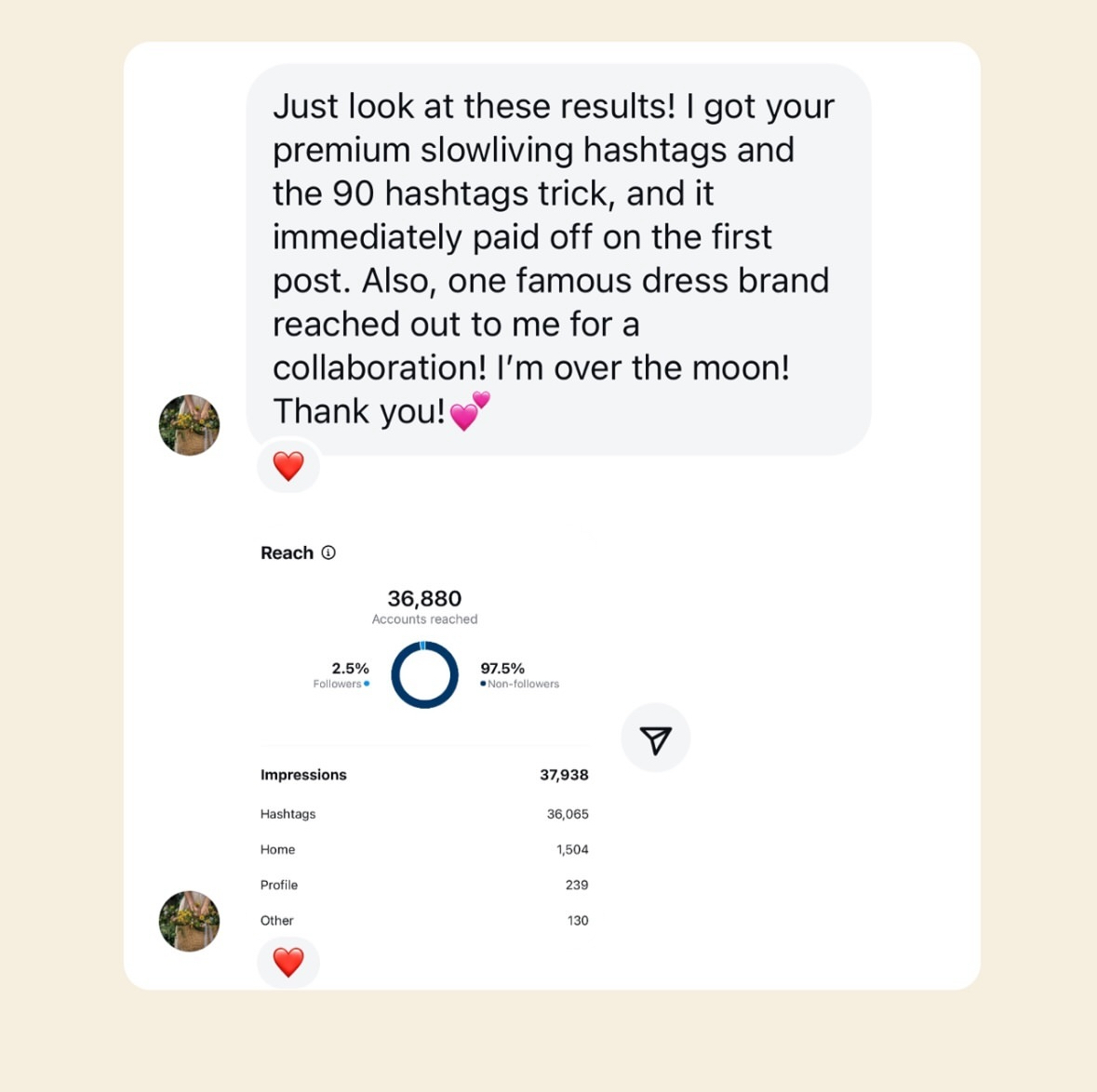Select the Other label in impressions

[276, 920]
